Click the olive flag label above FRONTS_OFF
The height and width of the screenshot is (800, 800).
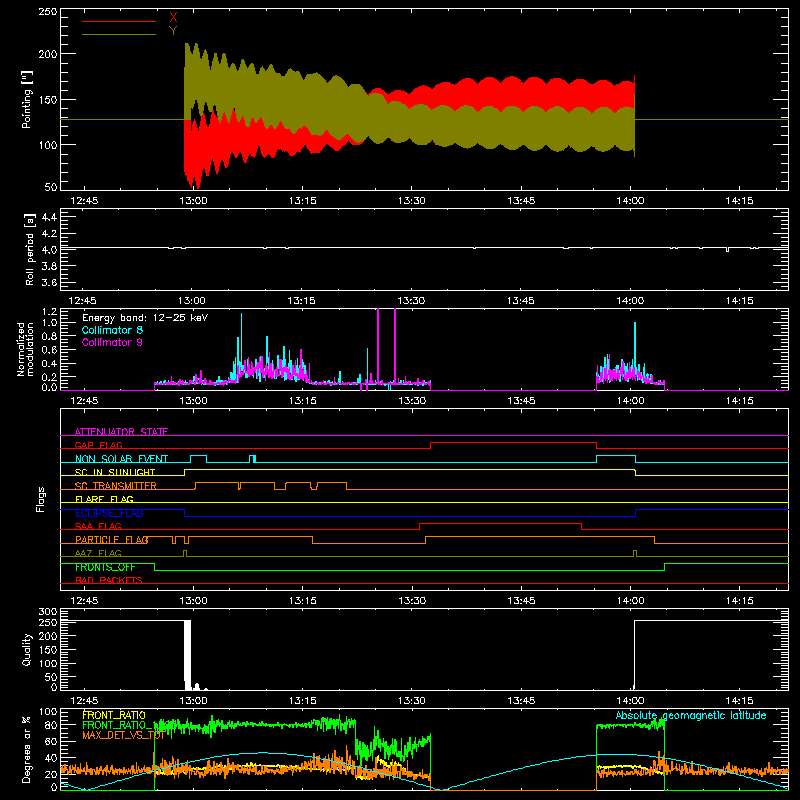pyautogui.click(x=98, y=553)
